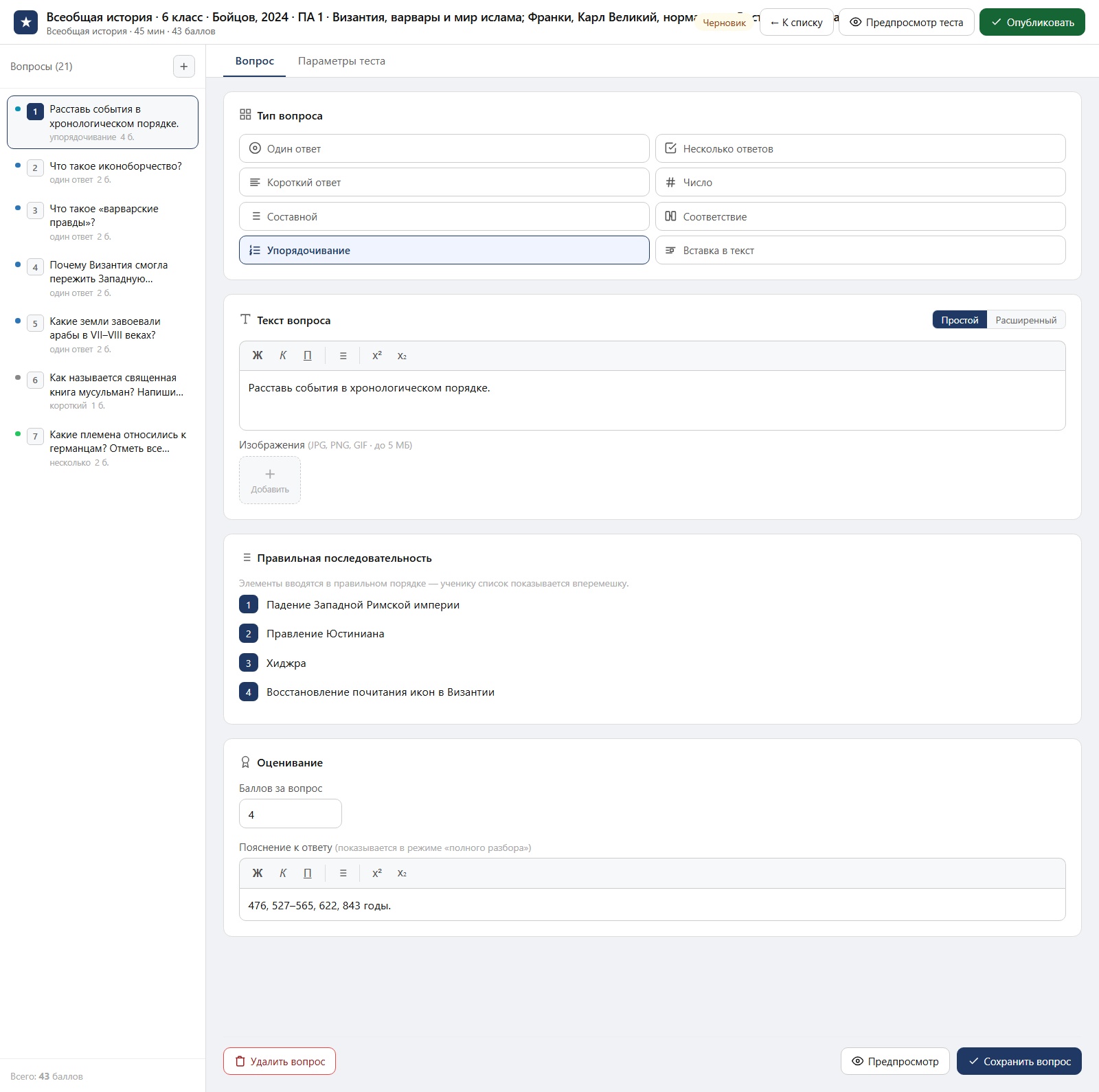The width and height of the screenshot is (1099, 1092).
Task: Click Сохранить вопрос button
Action: (x=1019, y=1061)
